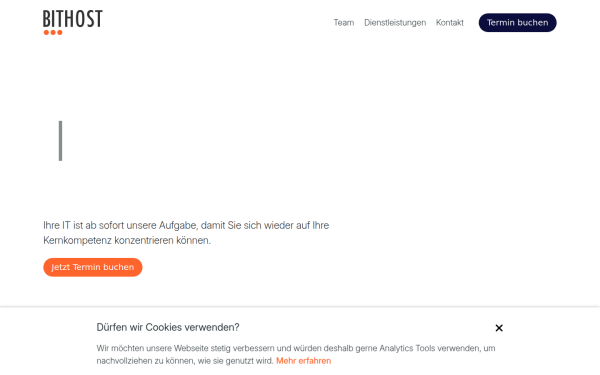
Task: Open the Team page from navigation
Action: coord(344,23)
